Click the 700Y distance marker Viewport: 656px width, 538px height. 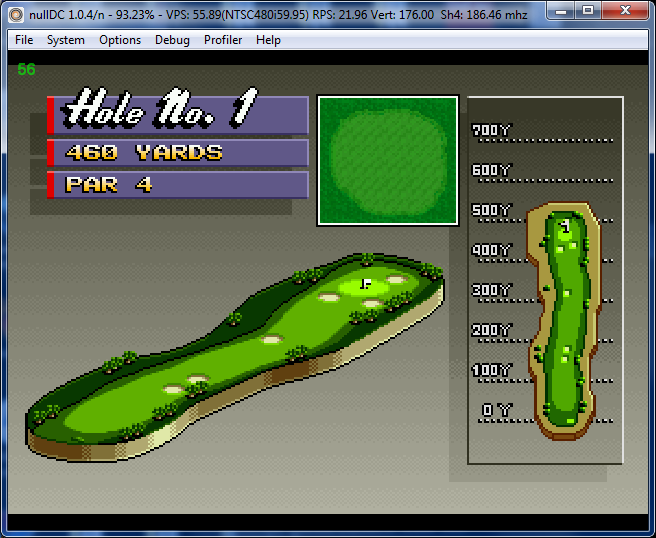(x=491, y=130)
